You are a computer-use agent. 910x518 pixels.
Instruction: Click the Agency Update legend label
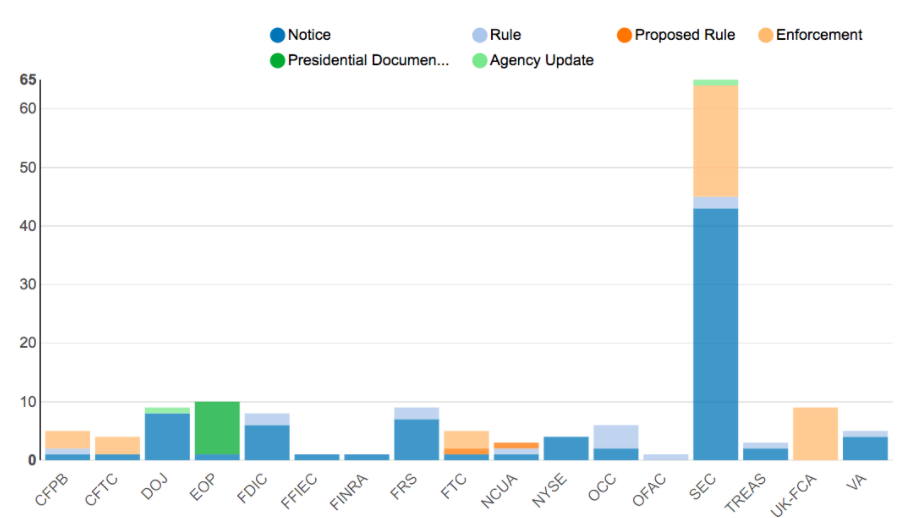click(x=541, y=60)
